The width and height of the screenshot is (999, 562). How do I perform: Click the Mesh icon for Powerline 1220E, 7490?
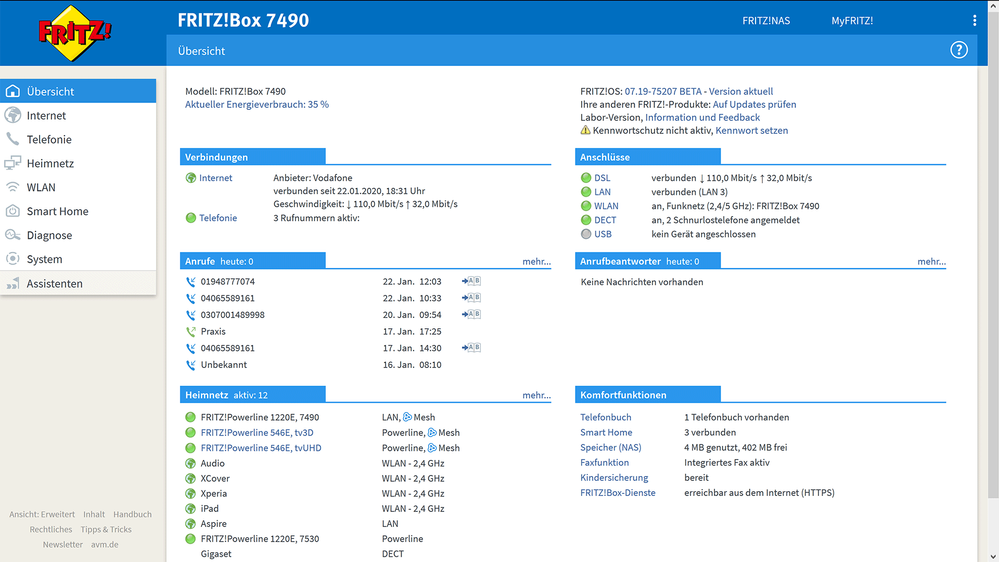coord(407,417)
